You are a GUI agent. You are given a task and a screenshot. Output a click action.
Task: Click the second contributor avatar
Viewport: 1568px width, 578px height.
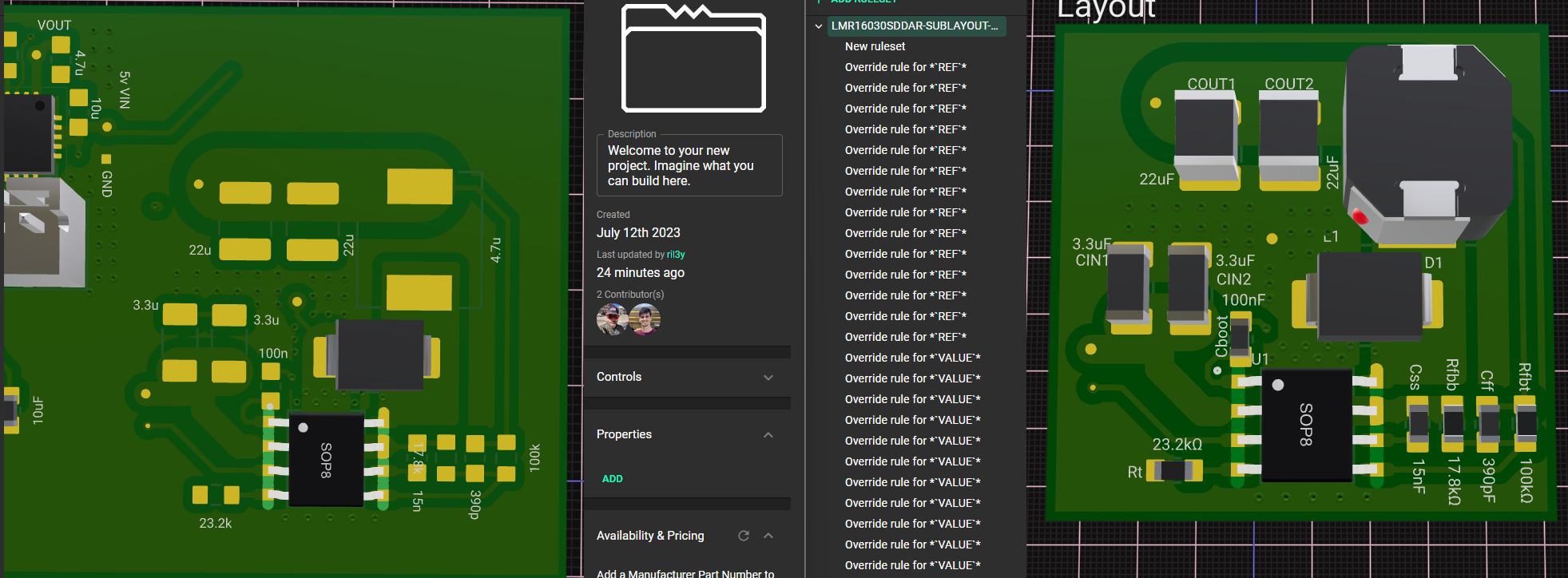click(x=645, y=319)
